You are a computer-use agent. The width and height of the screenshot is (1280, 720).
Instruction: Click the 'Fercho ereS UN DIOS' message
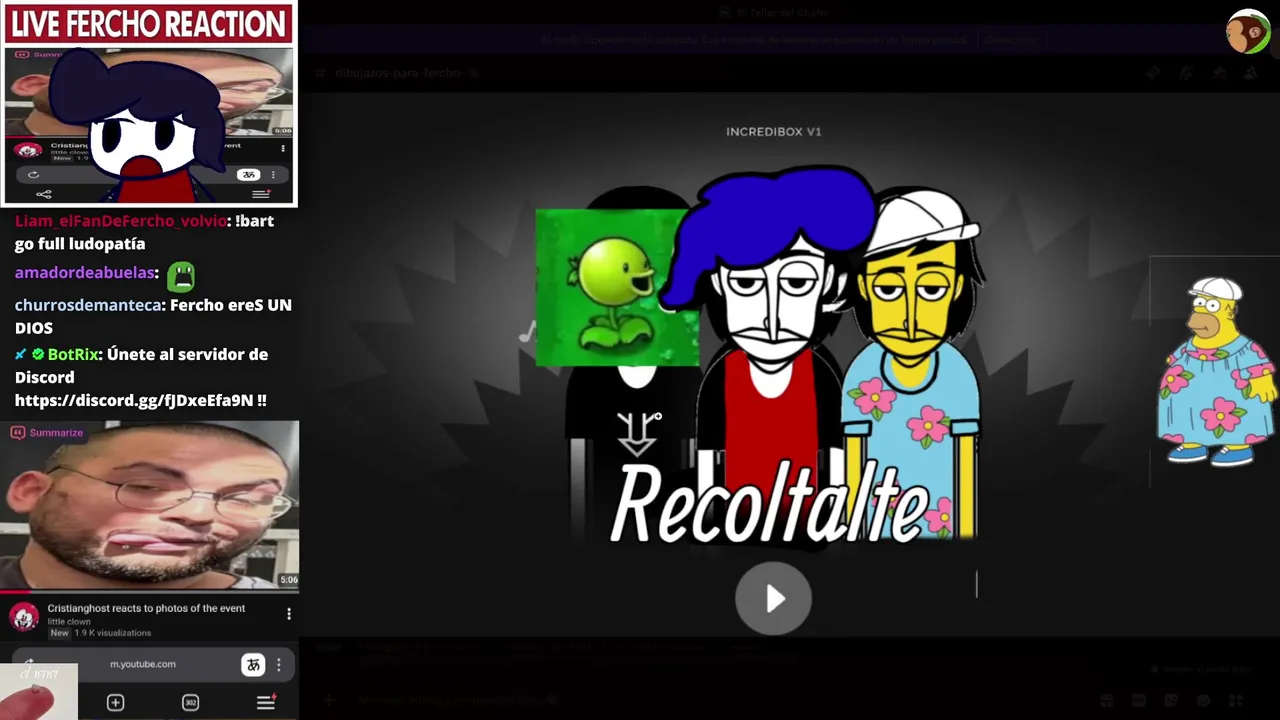tap(153, 316)
